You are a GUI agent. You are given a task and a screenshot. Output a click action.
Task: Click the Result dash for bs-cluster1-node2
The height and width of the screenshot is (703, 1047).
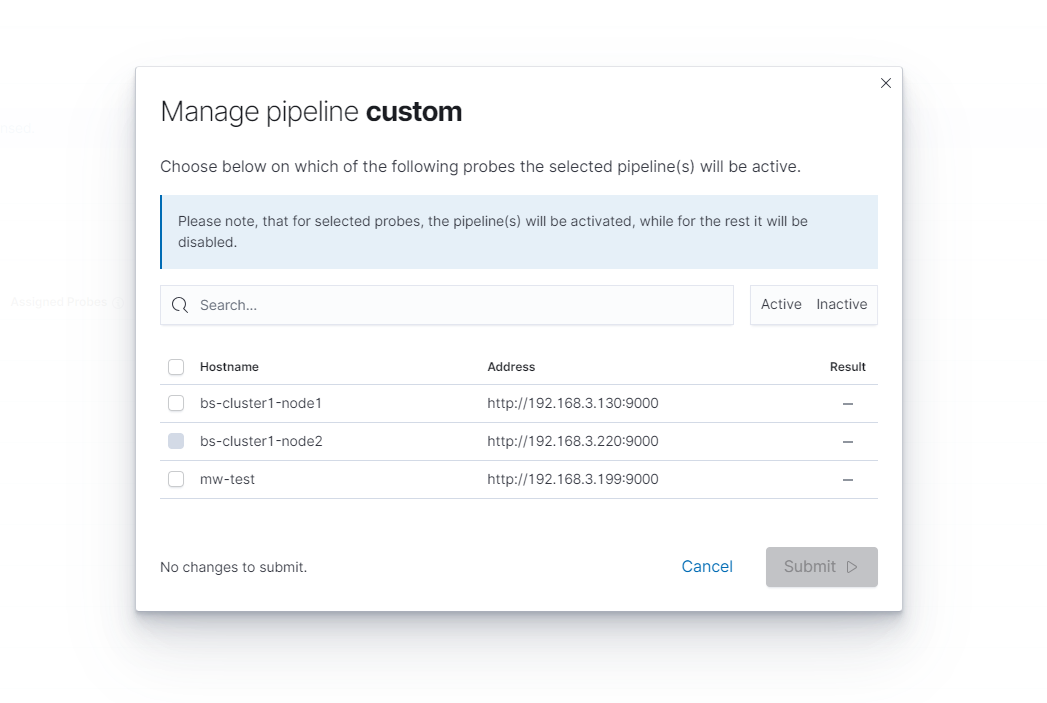tap(847, 441)
